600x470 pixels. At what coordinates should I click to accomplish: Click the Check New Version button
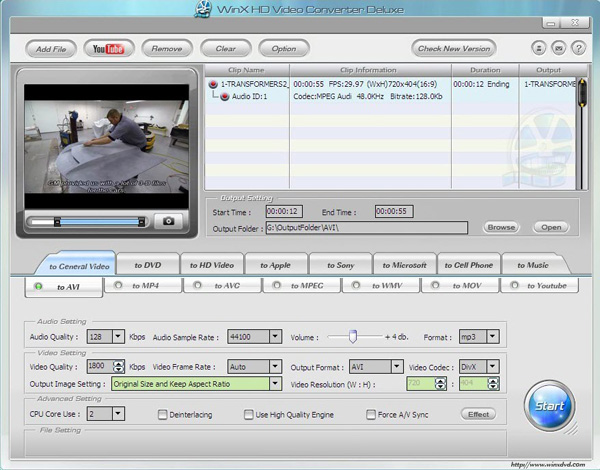(x=454, y=49)
